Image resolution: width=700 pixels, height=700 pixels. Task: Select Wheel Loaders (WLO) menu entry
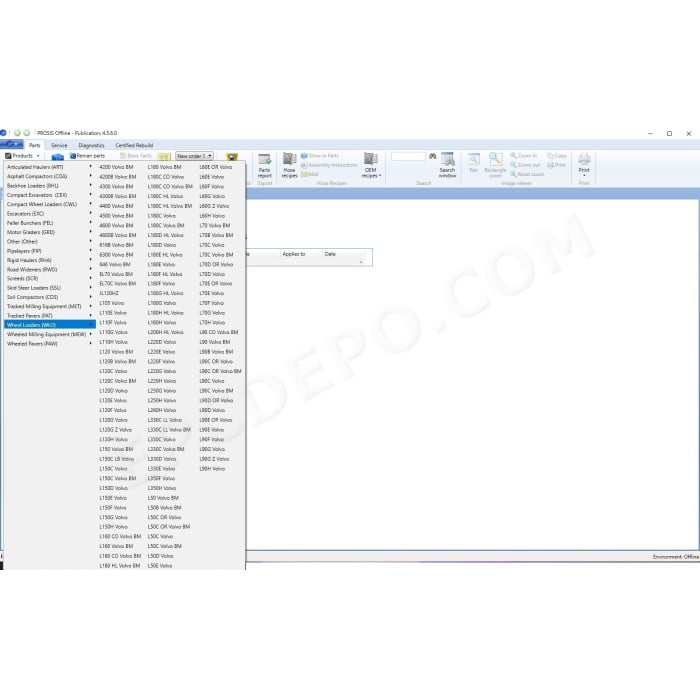pos(50,325)
